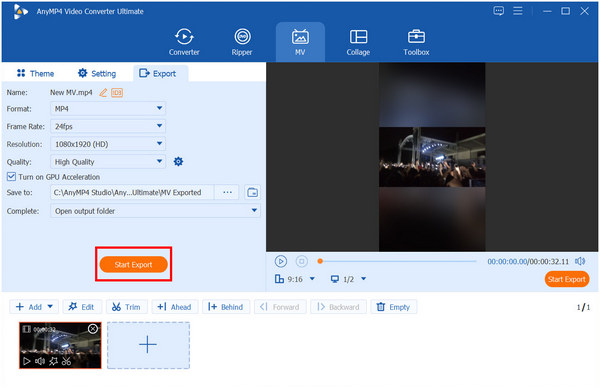Expand the Frame Rate dropdown showing 24fps
The width and height of the screenshot is (600, 388).
108,126
